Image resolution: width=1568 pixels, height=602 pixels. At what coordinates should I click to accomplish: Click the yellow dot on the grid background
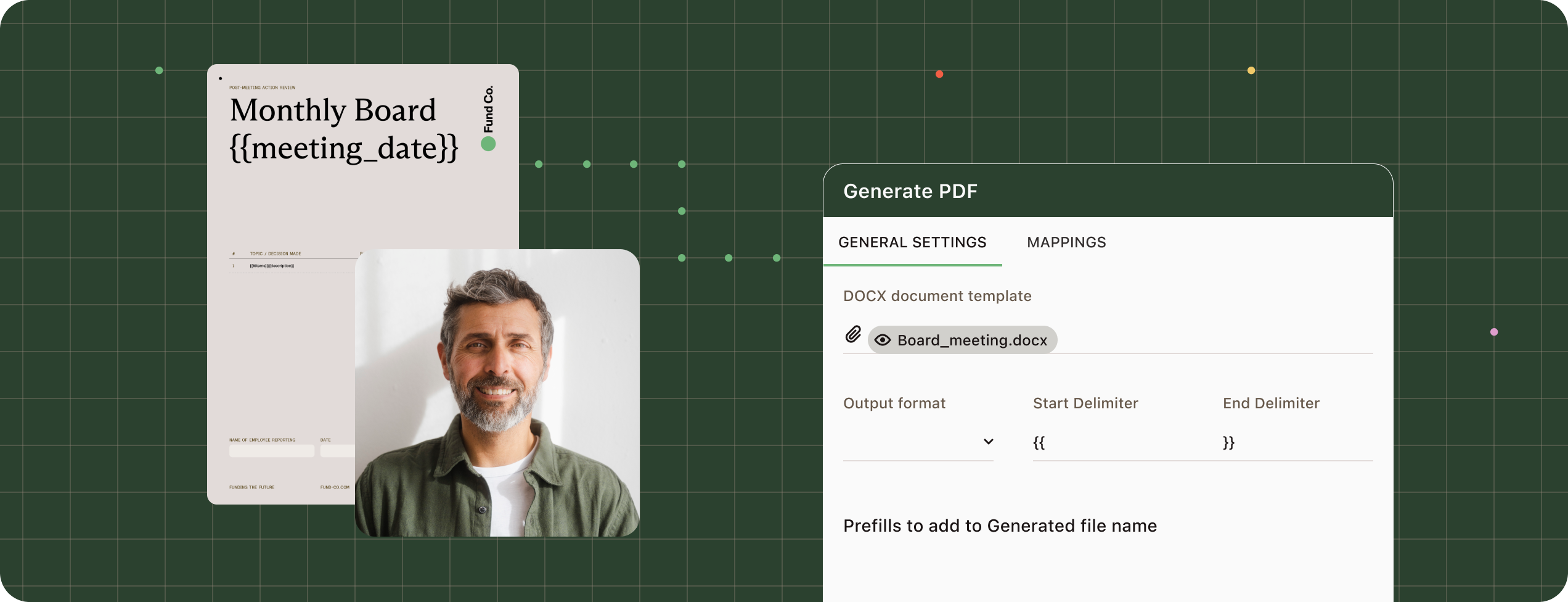pos(1251,70)
